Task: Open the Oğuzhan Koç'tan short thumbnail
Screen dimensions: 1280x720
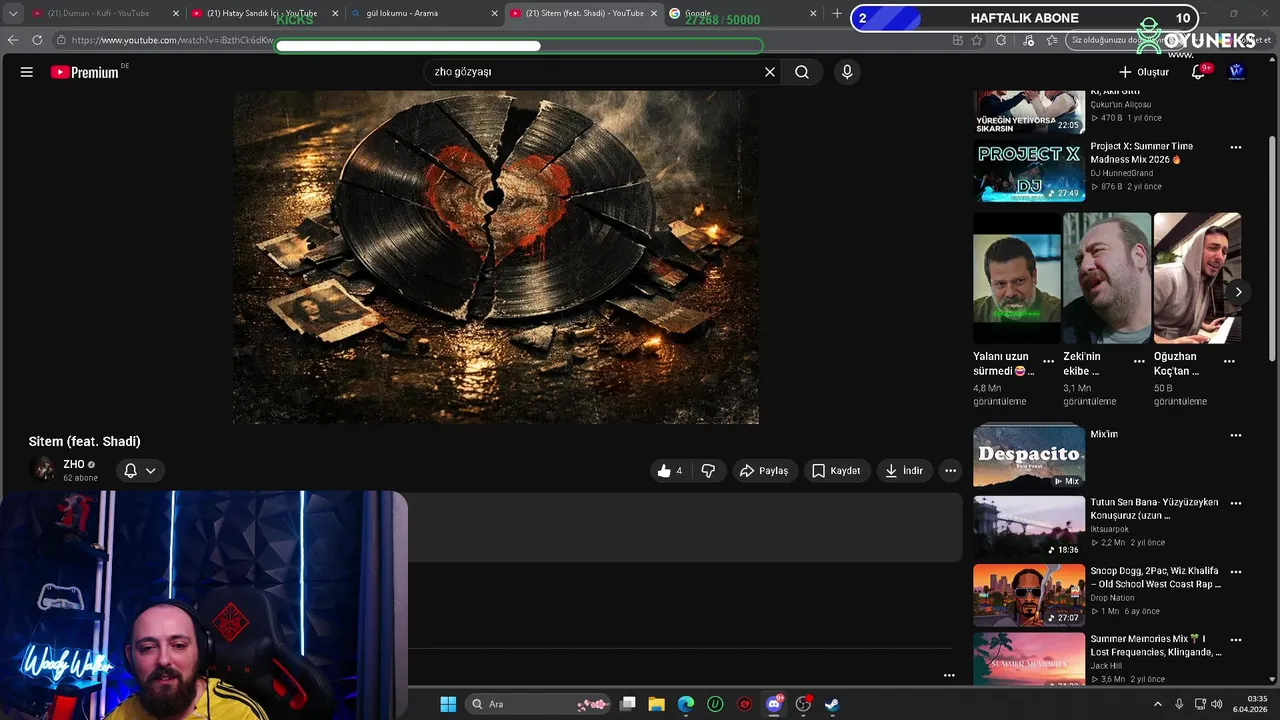Action: point(1197,278)
